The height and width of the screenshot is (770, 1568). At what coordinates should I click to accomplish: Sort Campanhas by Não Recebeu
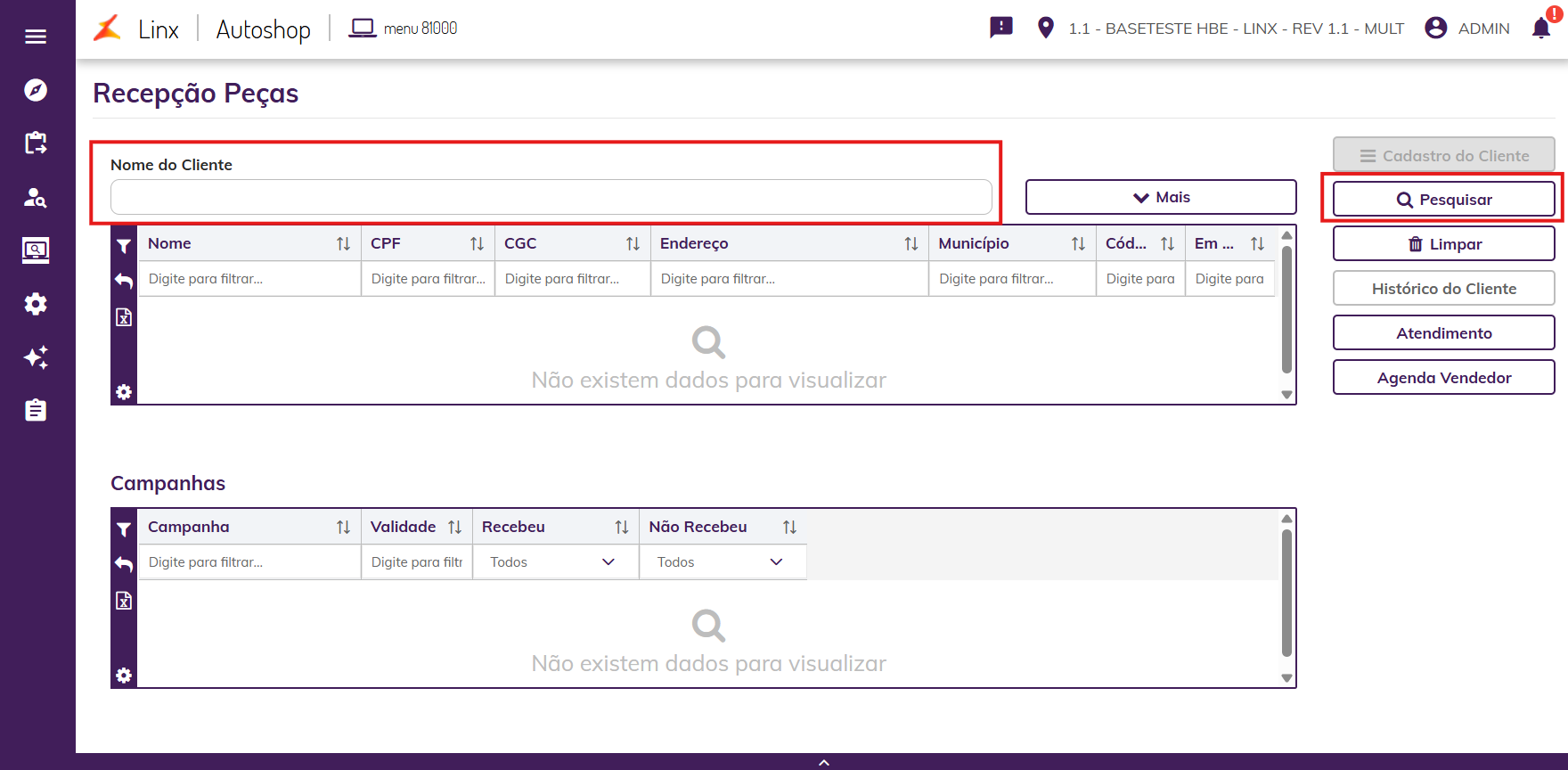(789, 527)
